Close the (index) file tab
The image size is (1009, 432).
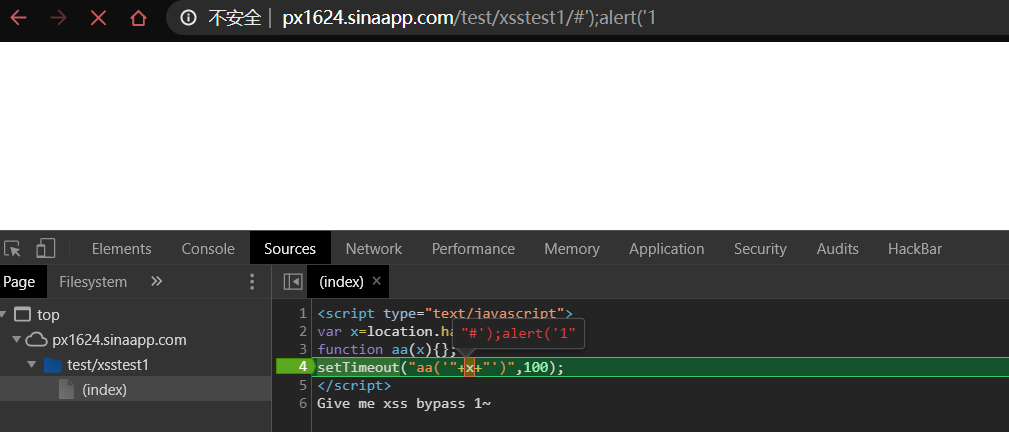pos(377,281)
